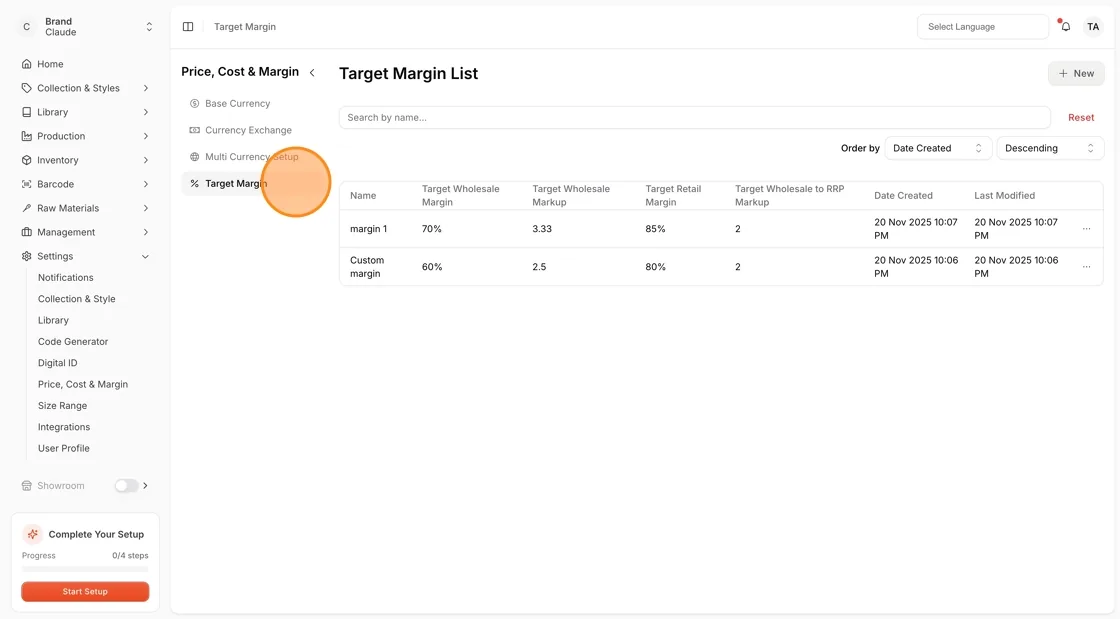Go to Base Currency page
Screen dimensions: 1120x619
(238, 104)
